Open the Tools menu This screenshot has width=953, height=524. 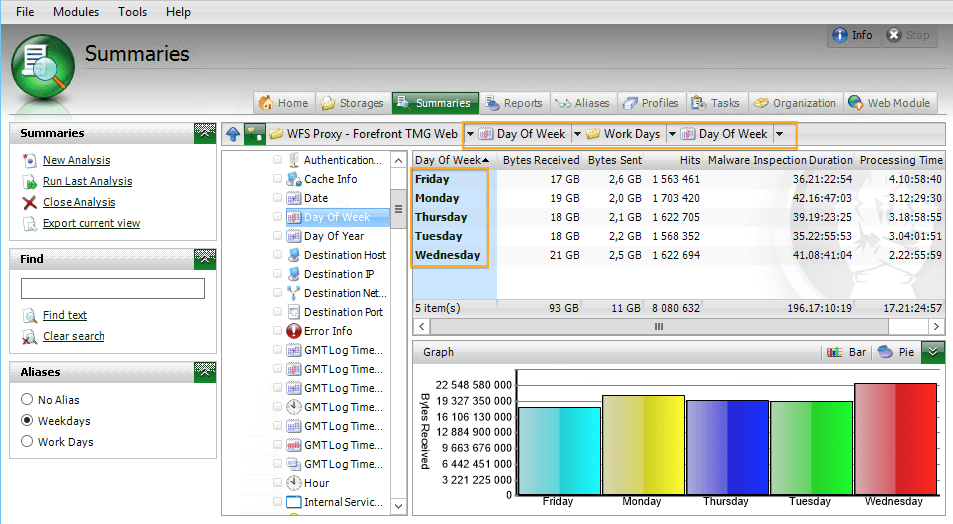click(132, 12)
